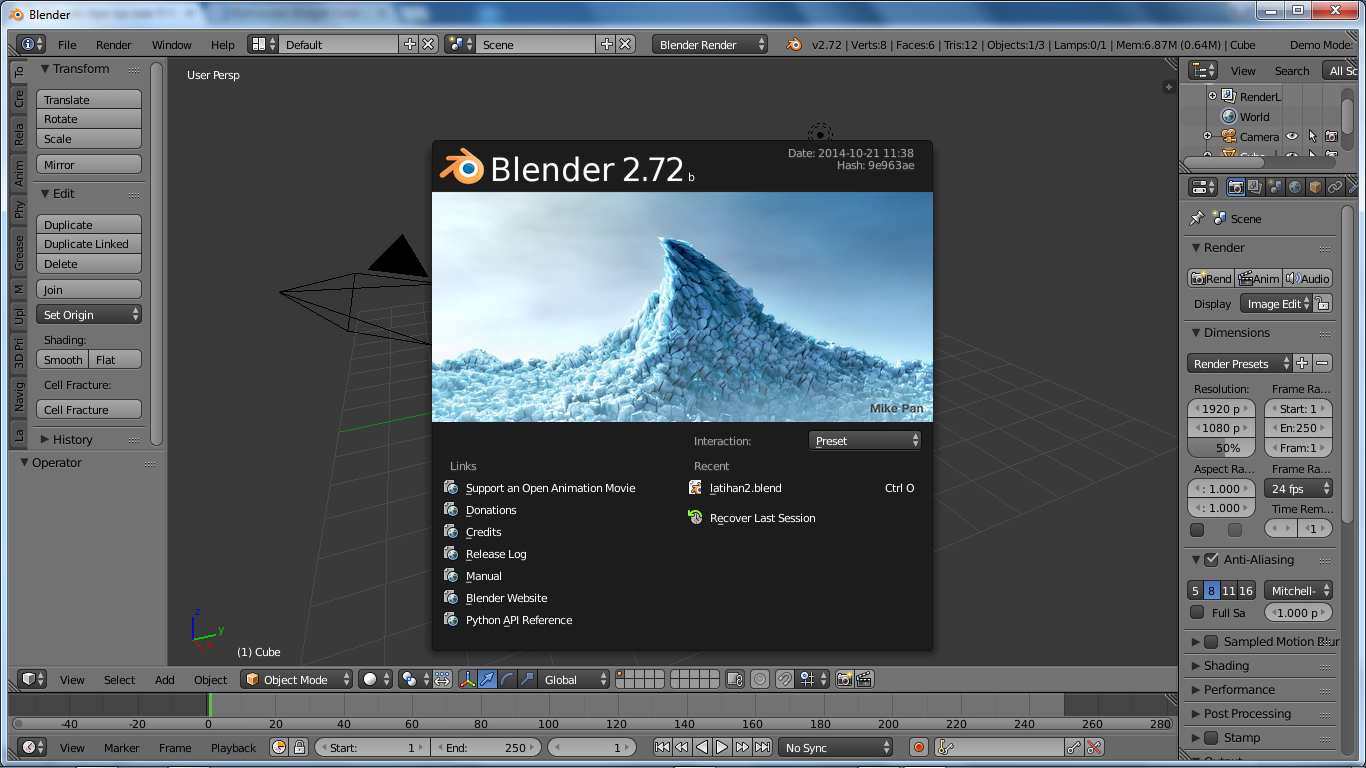Open latihan2.blend from Recent list
The image size is (1366, 768).
click(746, 488)
